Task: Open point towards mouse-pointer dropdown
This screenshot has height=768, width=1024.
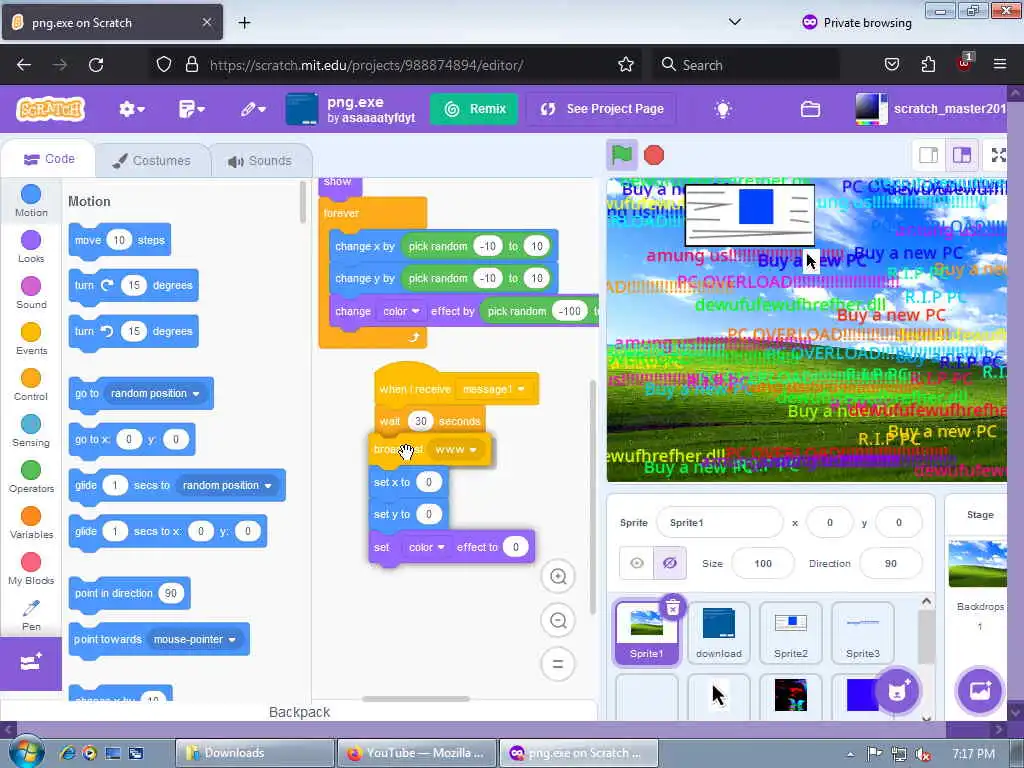Action: tap(195, 639)
